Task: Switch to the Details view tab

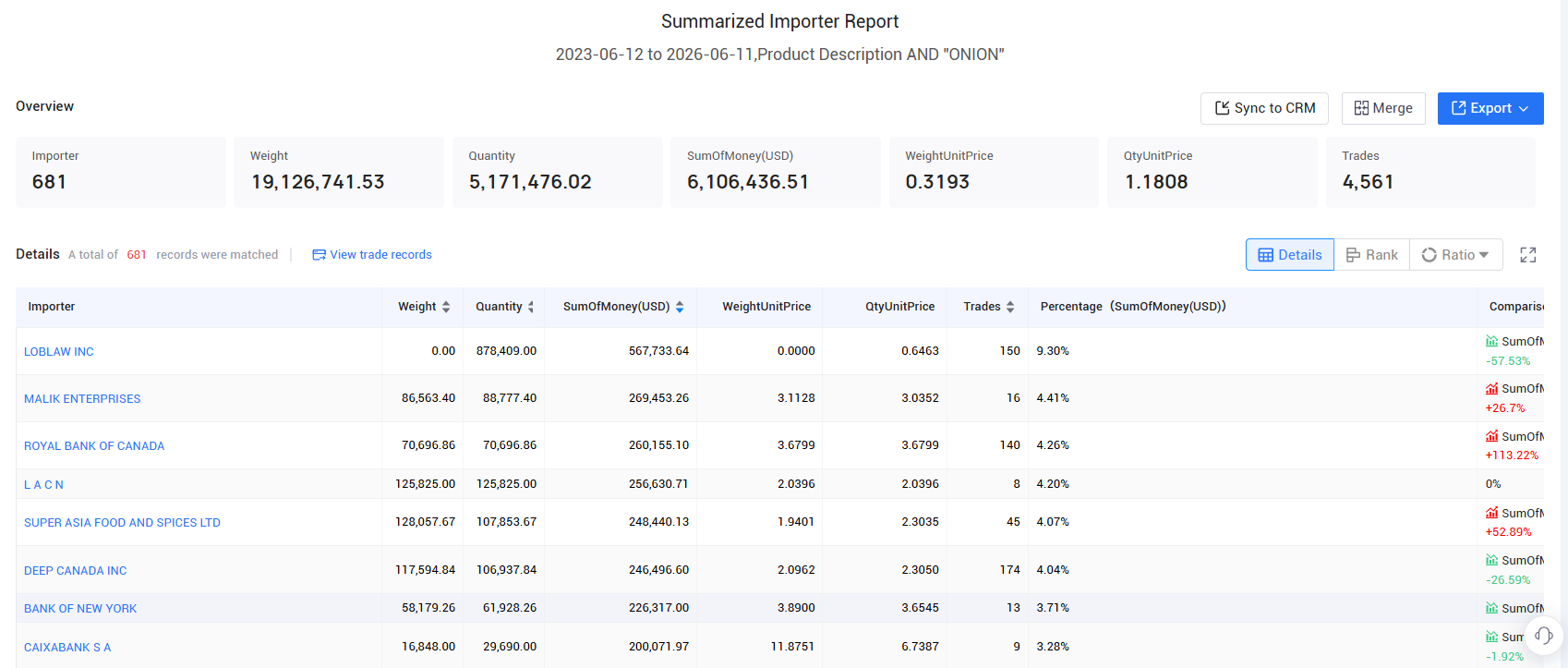Action: tap(1289, 255)
